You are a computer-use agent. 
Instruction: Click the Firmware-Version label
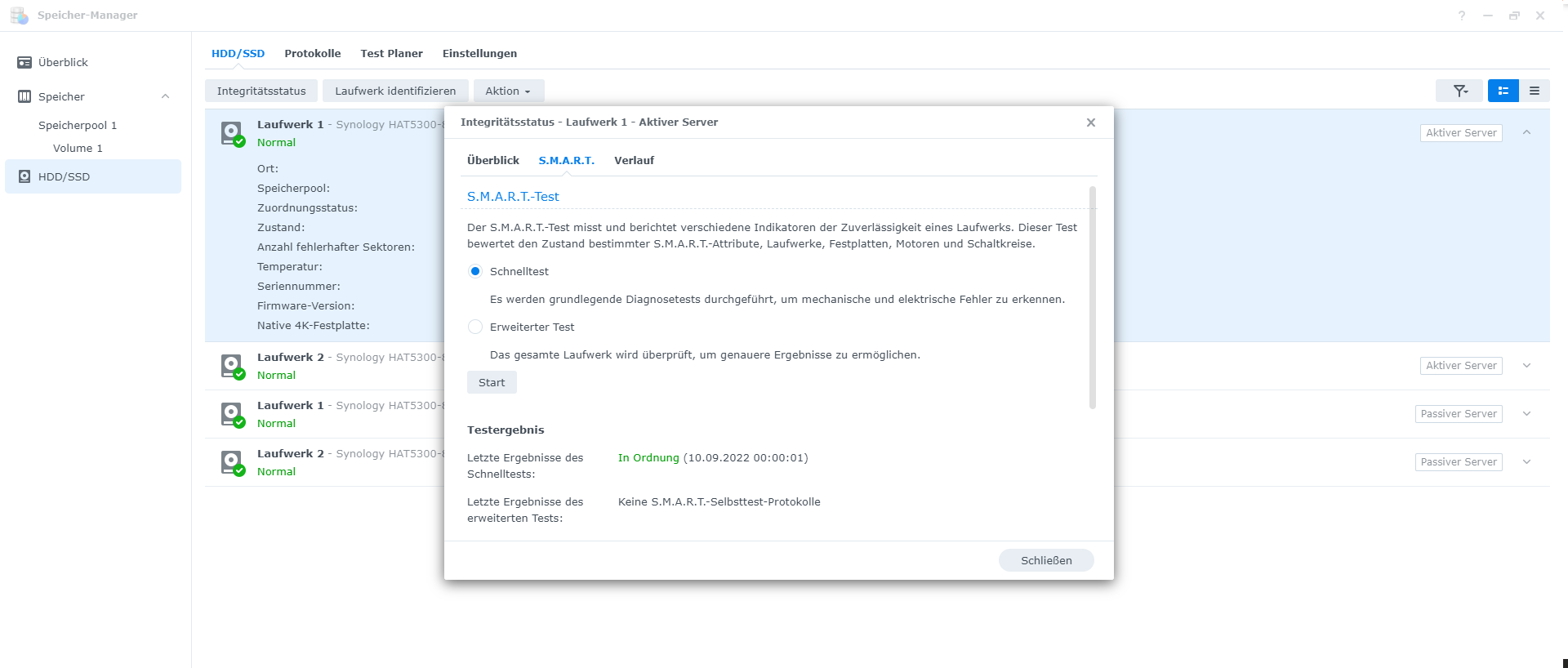306,305
